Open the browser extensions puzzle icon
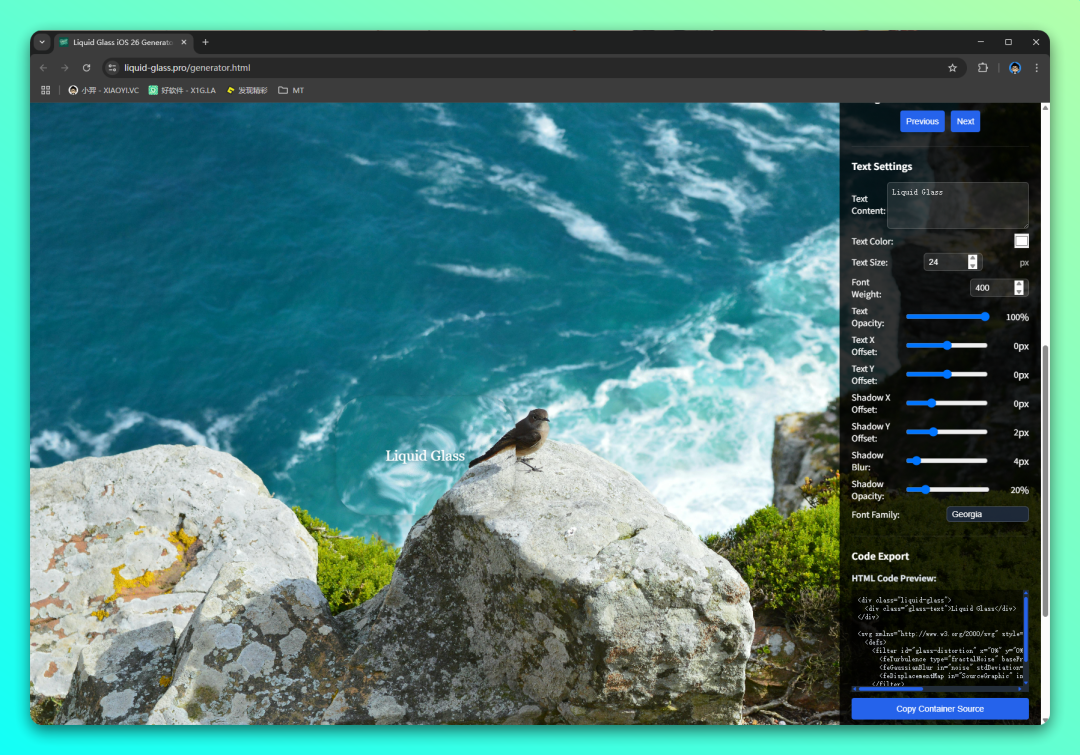This screenshot has width=1080, height=755. pos(983,68)
